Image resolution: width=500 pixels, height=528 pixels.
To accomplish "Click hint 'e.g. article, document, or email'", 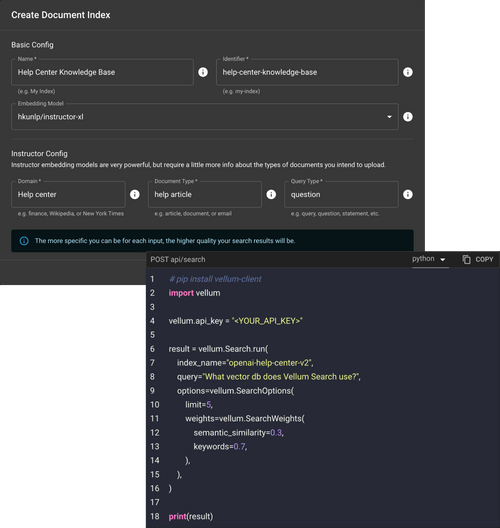I will [x=193, y=213].
